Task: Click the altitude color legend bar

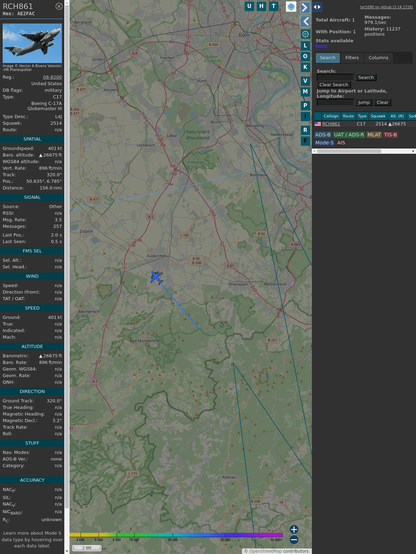Action: (176, 535)
